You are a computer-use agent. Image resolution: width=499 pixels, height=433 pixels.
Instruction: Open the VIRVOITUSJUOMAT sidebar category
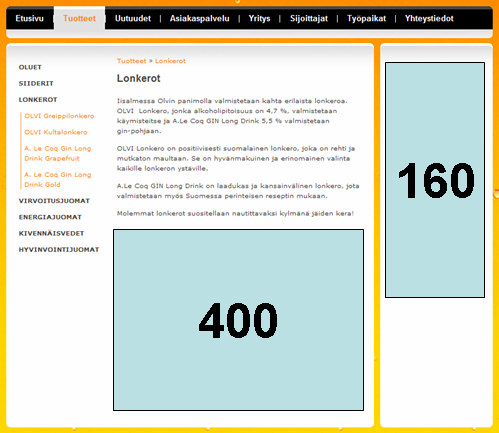click(54, 201)
